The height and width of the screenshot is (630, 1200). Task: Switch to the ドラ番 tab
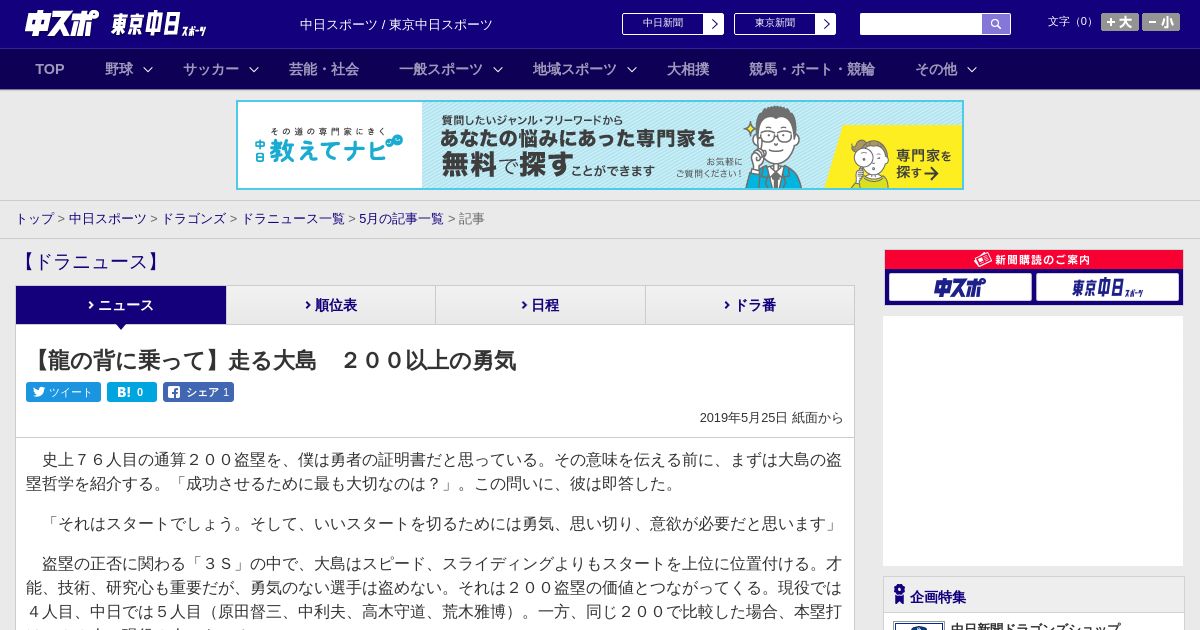click(x=750, y=305)
